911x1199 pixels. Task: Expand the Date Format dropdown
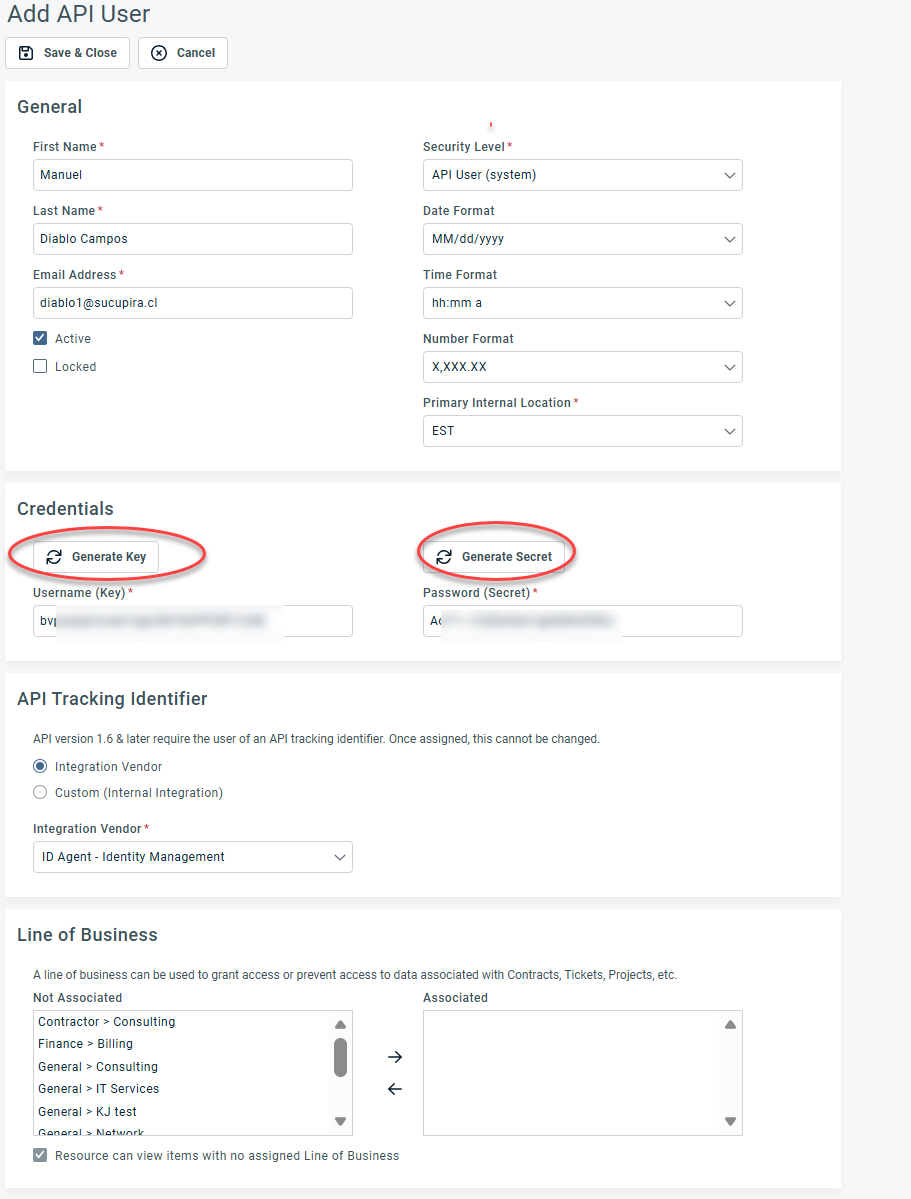pos(582,239)
